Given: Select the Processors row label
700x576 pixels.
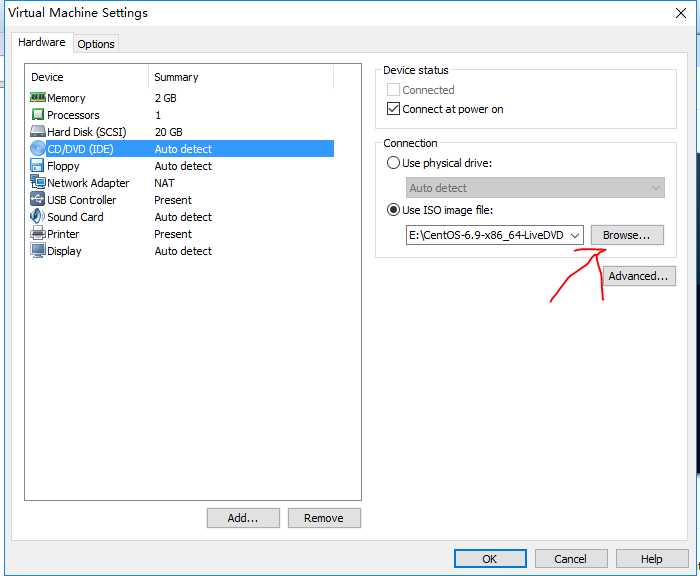Looking at the screenshot, I should pos(73,115).
